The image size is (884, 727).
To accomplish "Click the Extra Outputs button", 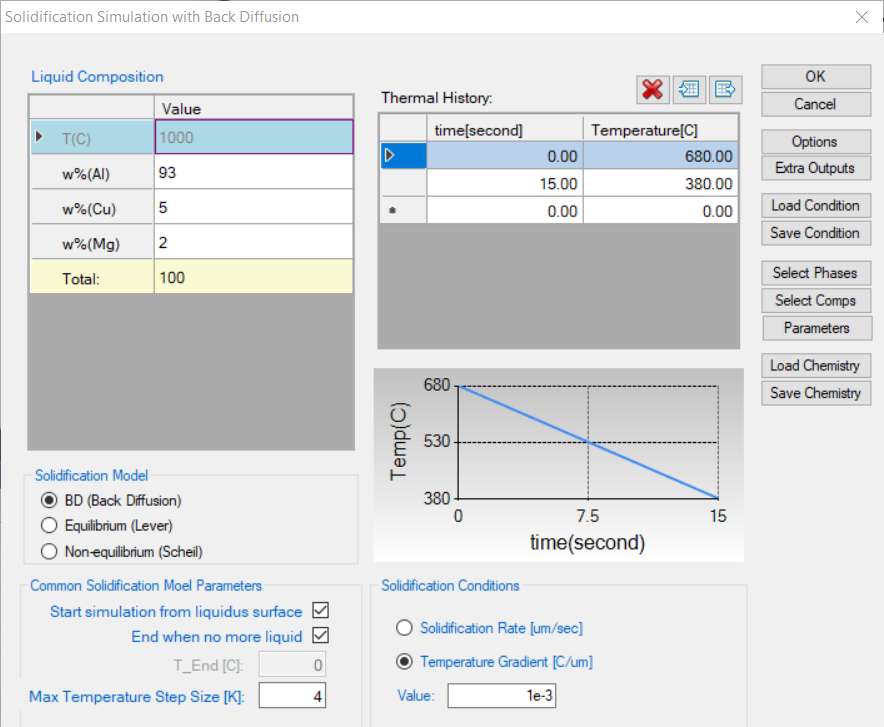I will click(815, 168).
